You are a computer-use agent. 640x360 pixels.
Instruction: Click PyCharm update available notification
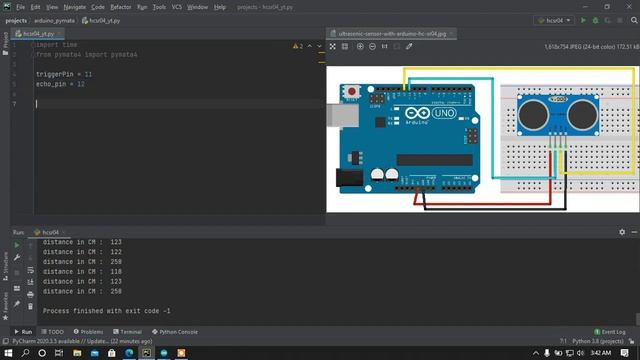click(x=82, y=341)
